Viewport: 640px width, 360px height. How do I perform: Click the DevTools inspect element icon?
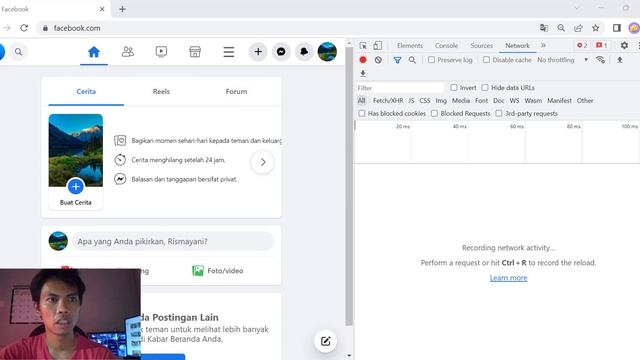[363, 45]
